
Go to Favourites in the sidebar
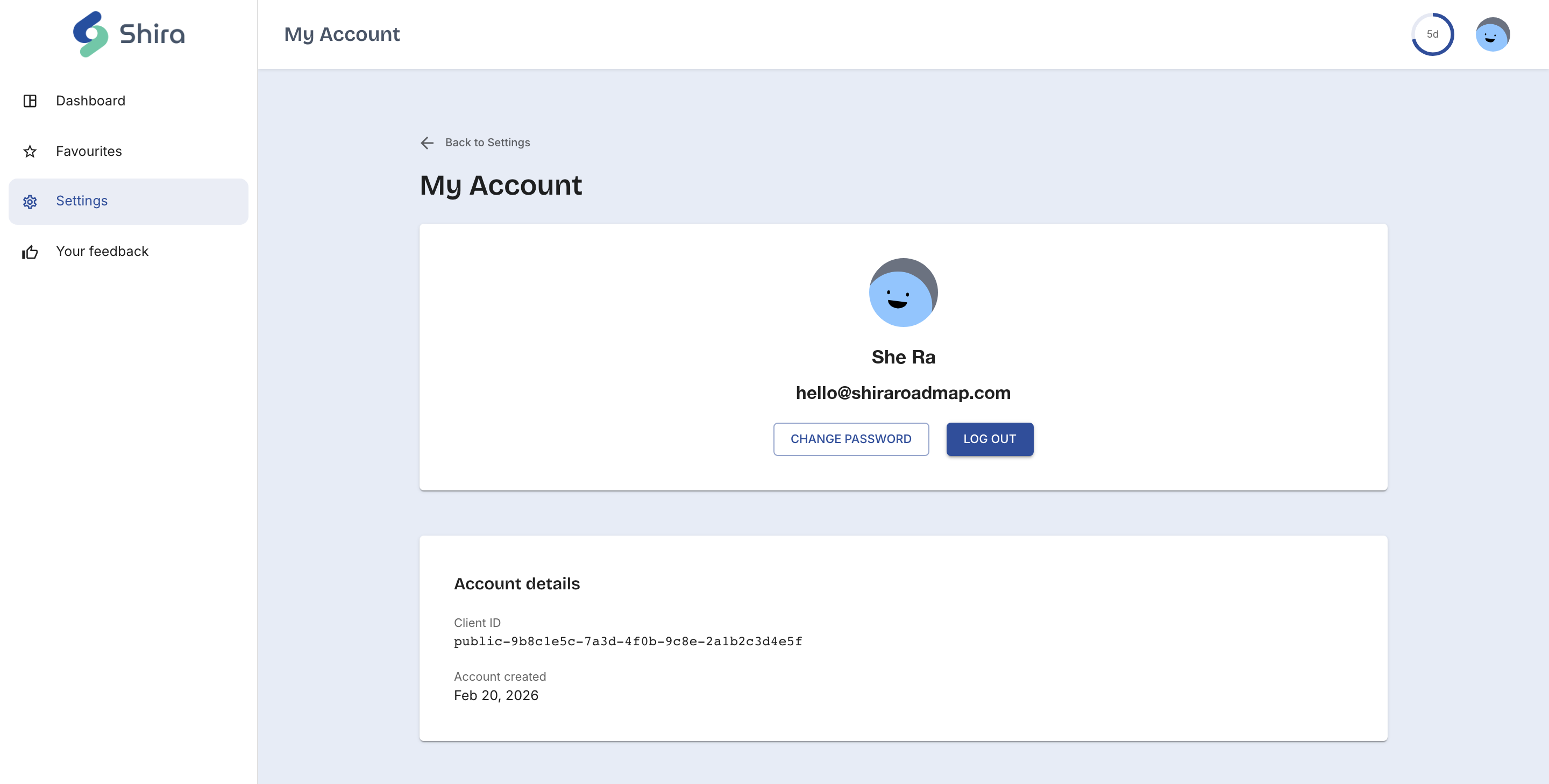tap(128, 152)
